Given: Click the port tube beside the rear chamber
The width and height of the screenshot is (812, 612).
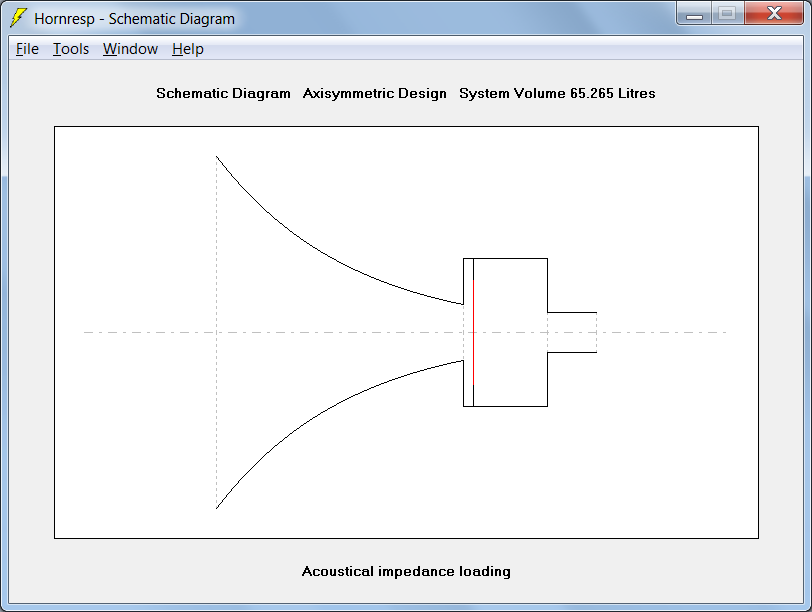Looking at the screenshot, I should pos(572,332).
